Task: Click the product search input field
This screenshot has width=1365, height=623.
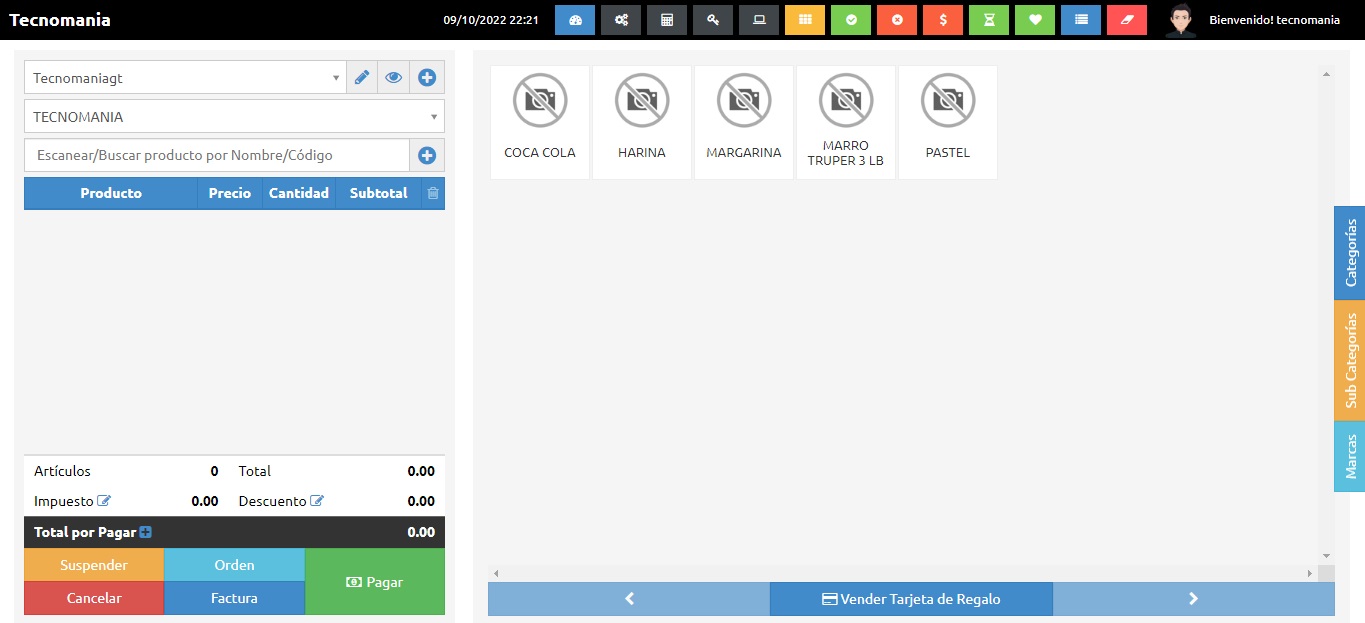Action: pos(217,155)
